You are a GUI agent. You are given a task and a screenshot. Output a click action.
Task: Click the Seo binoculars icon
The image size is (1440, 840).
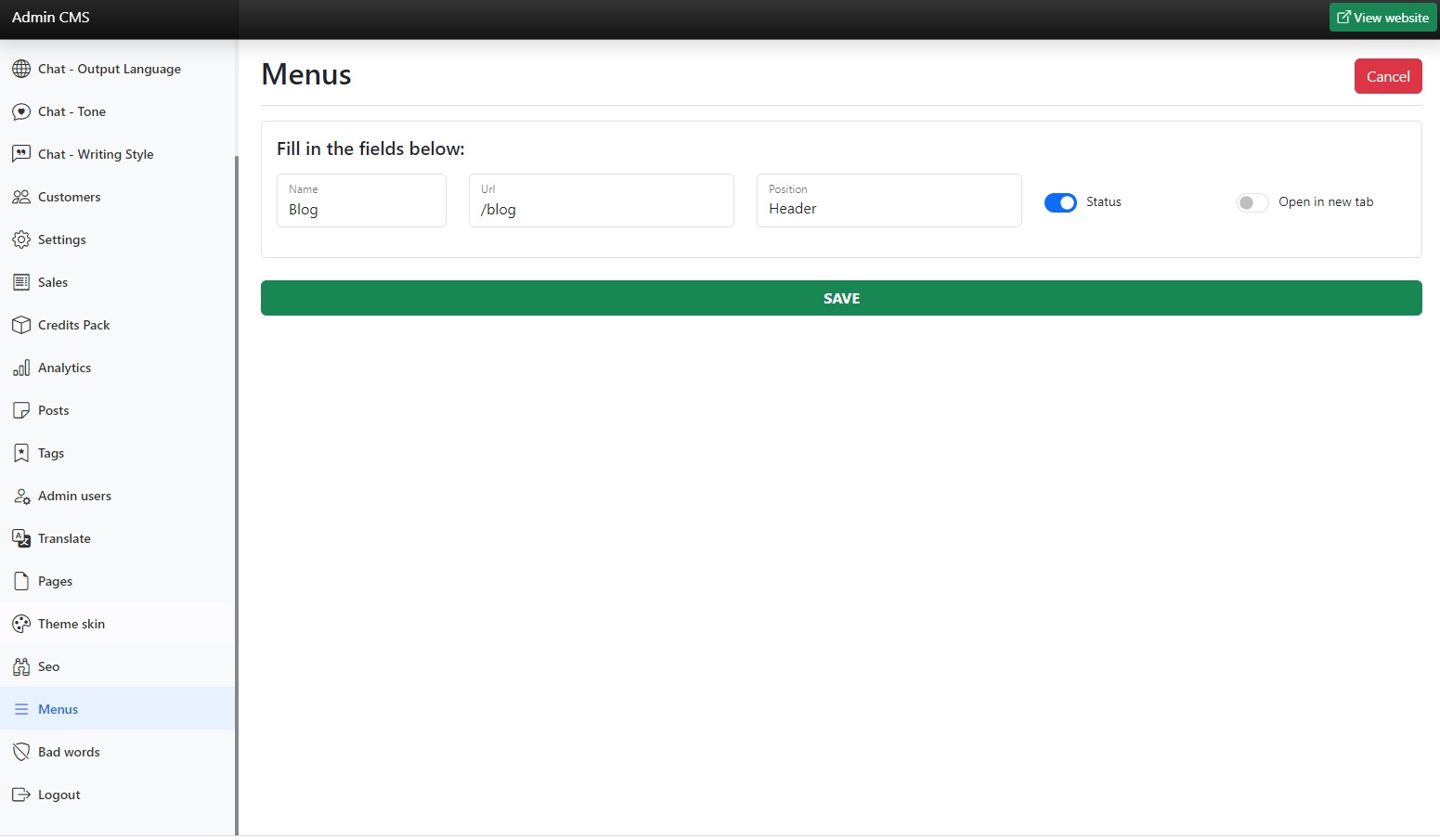[x=21, y=666]
